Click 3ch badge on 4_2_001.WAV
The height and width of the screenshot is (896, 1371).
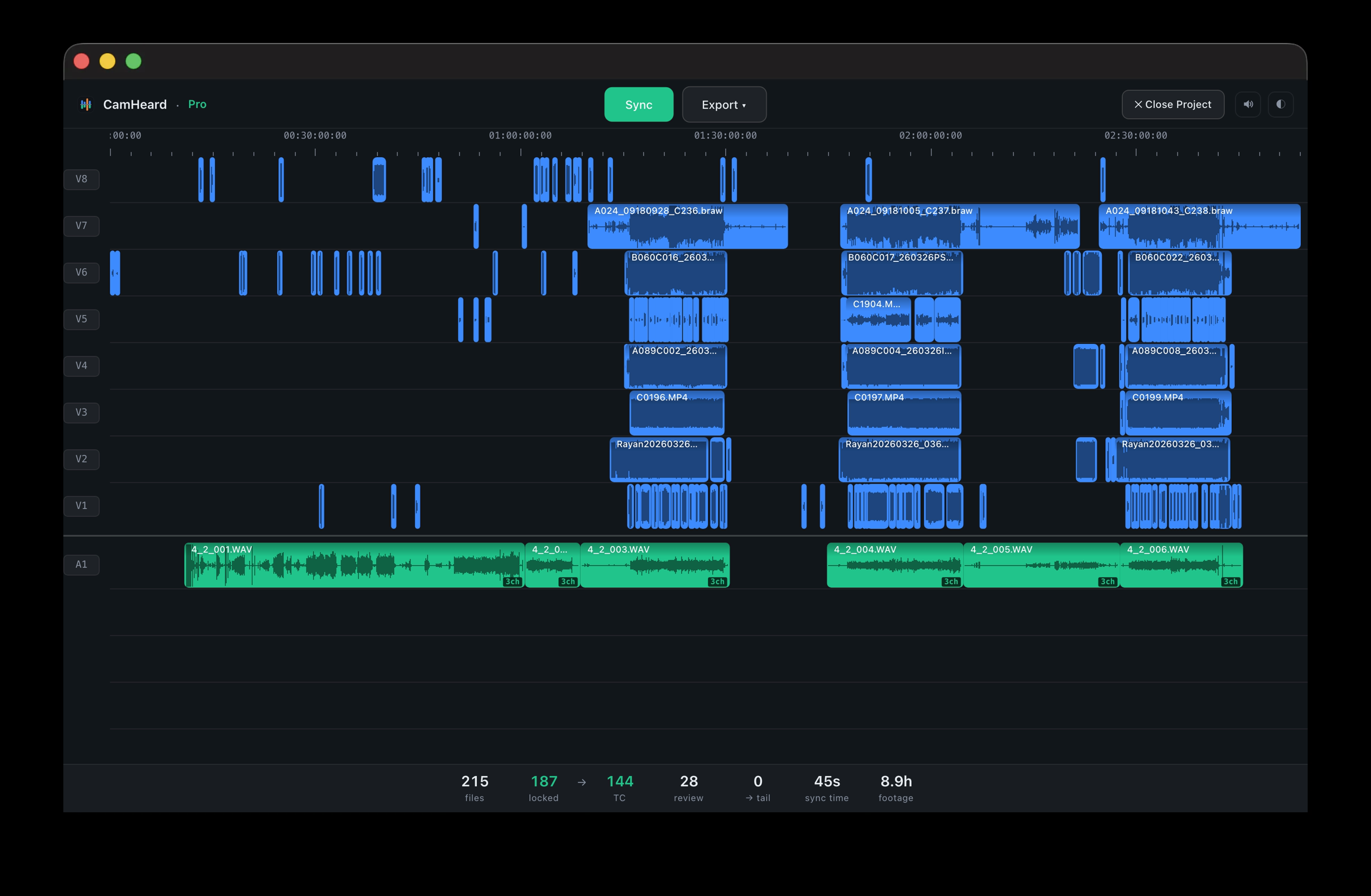pos(512,581)
